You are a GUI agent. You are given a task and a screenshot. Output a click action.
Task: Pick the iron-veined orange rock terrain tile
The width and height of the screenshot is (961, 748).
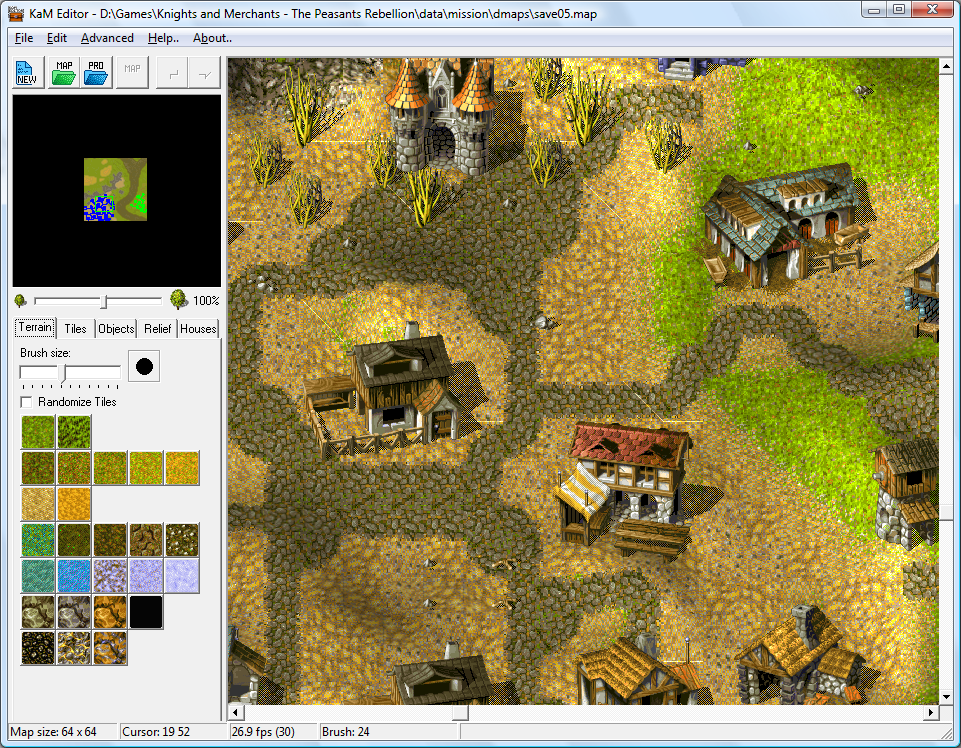pos(110,648)
